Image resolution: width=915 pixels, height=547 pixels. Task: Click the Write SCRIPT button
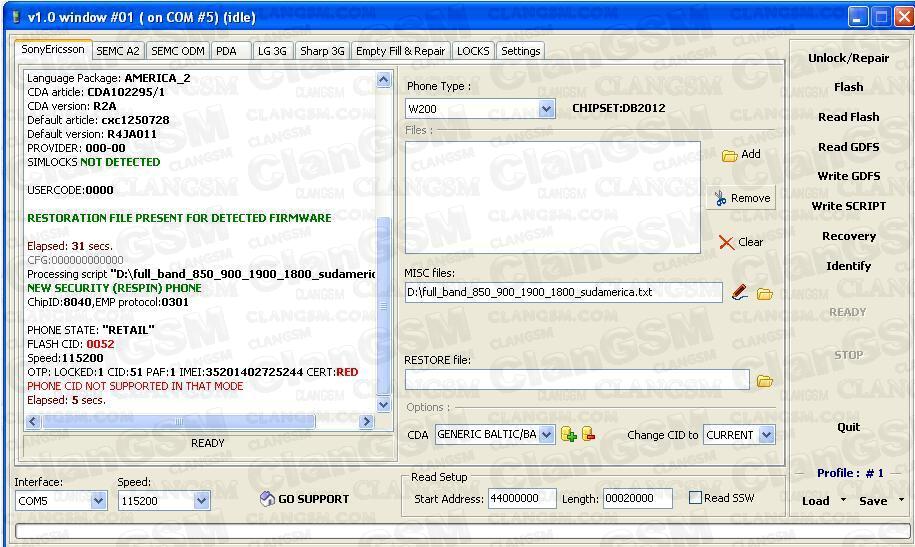coord(848,206)
